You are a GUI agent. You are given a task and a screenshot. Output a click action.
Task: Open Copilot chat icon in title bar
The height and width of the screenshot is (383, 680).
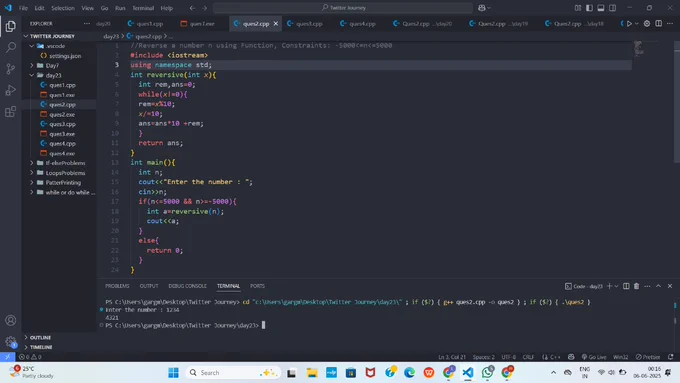482,8
